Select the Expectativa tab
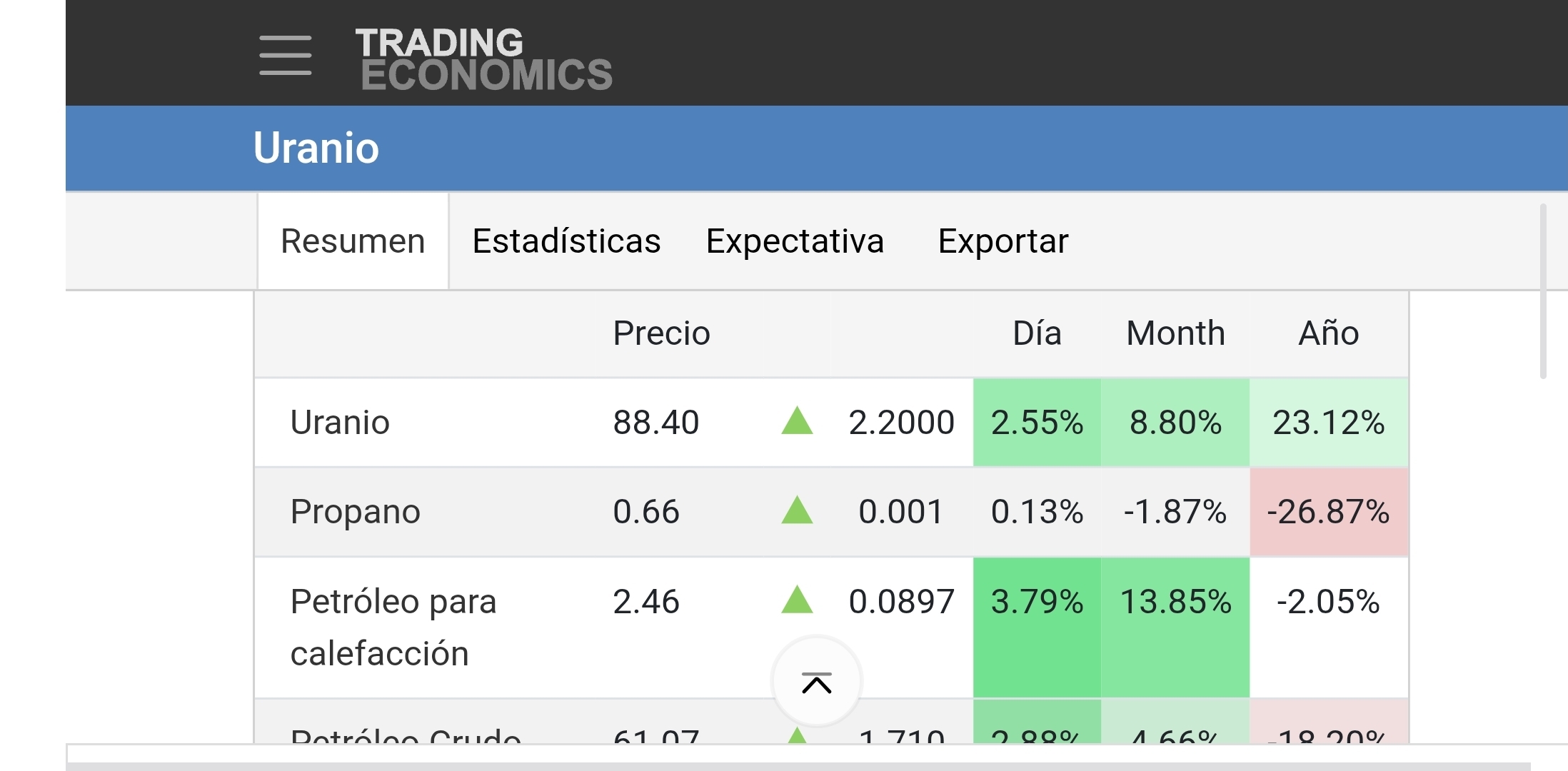Image resolution: width=1568 pixels, height=771 pixels. (x=795, y=241)
